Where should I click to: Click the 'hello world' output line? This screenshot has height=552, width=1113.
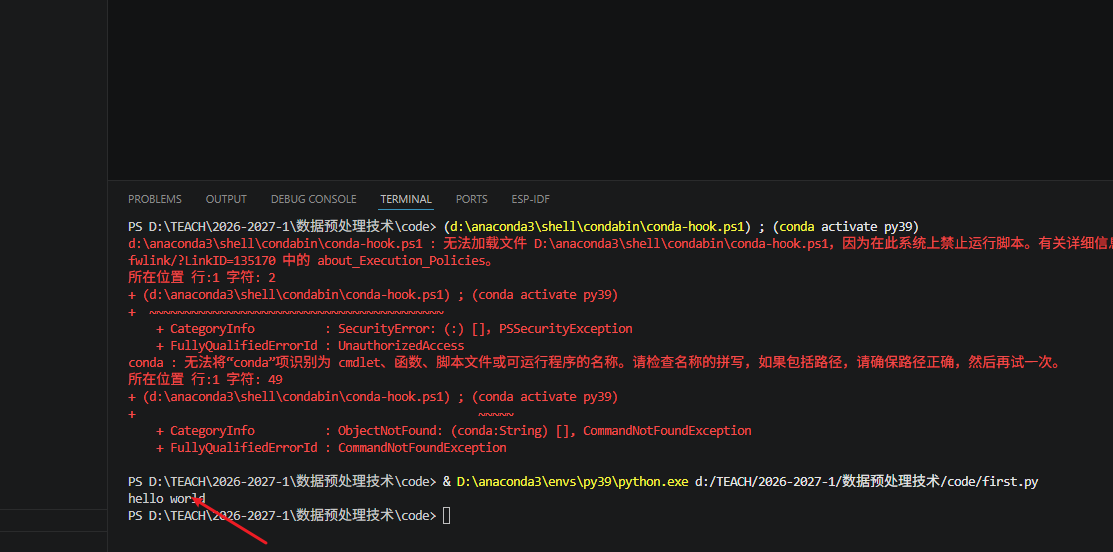coord(167,499)
